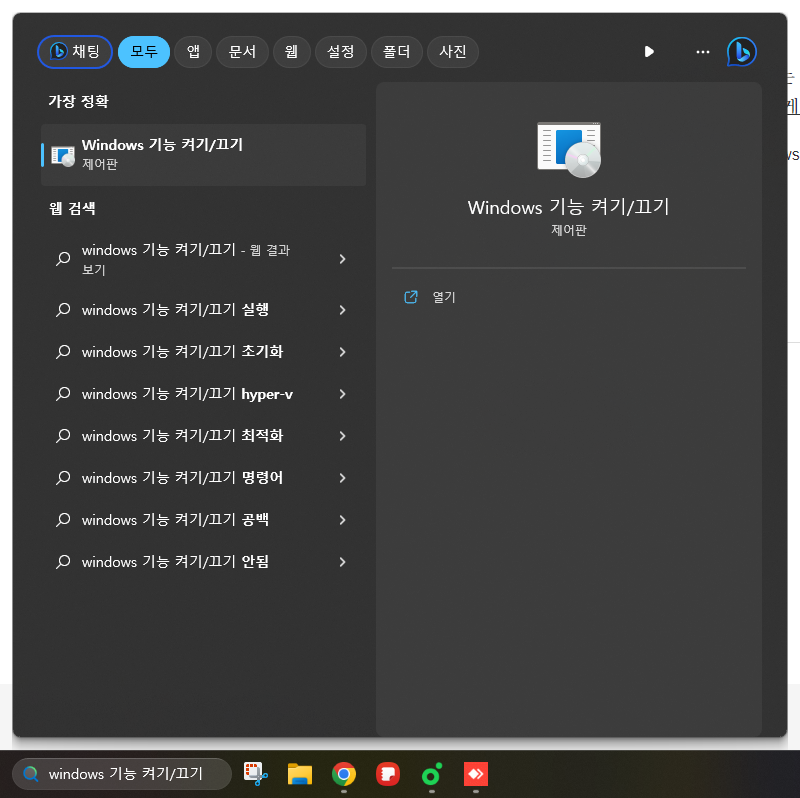This screenshot has width=800, height=798.
Task: Select the suggestion ending with 명령어
Action: click(204, 478)
